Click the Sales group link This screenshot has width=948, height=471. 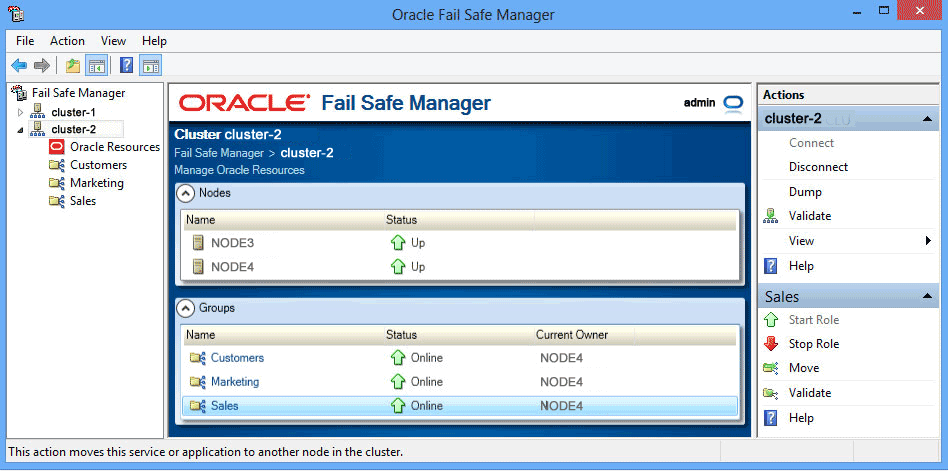click(224, 406)
